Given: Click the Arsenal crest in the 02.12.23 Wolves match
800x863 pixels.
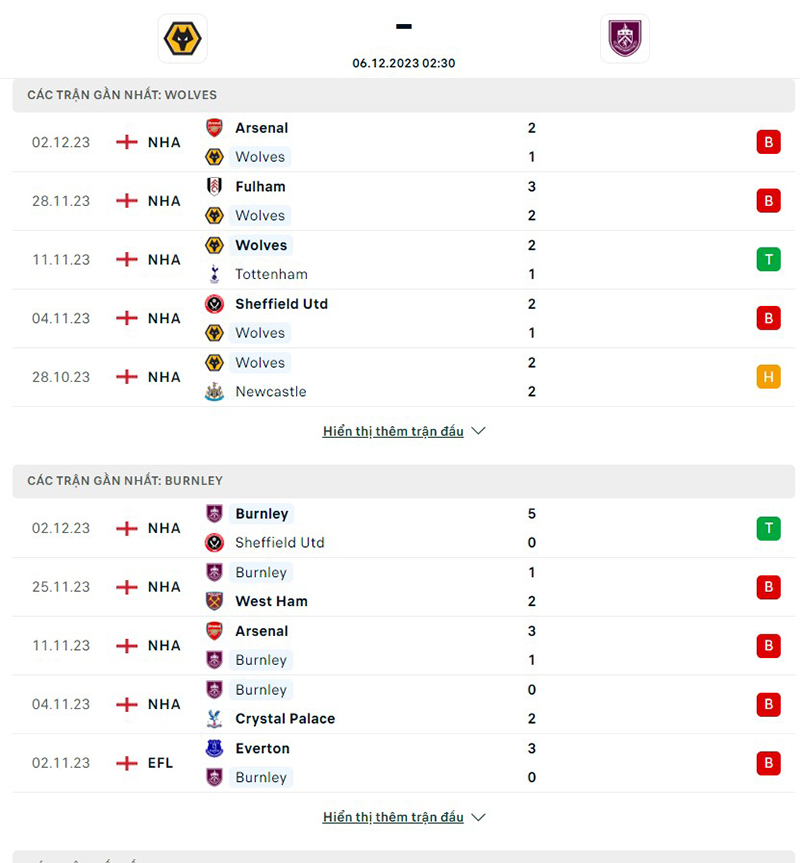Looking at the screenshot, I should (x=214, y=128).
